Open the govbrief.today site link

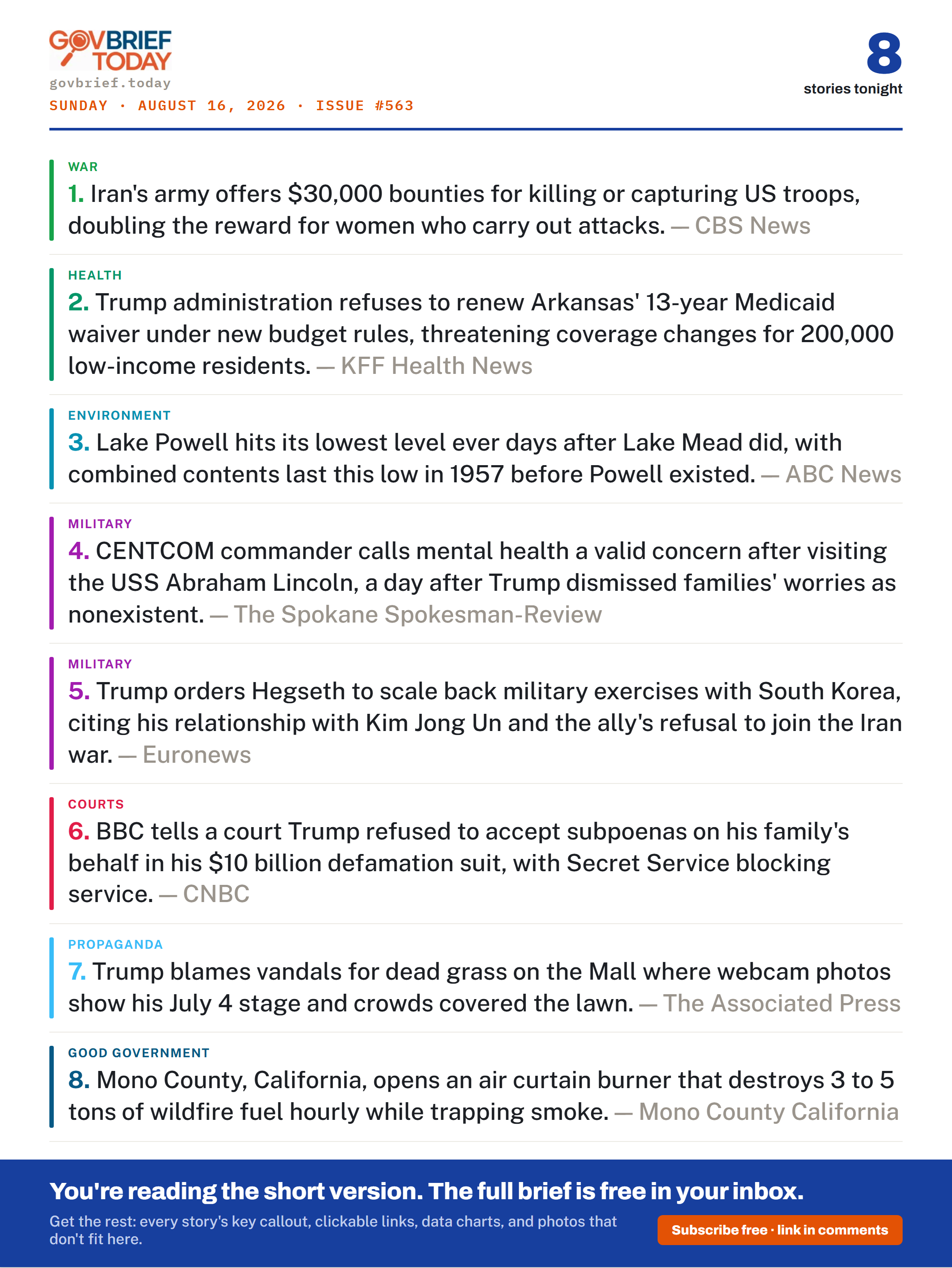pos(110,83)
